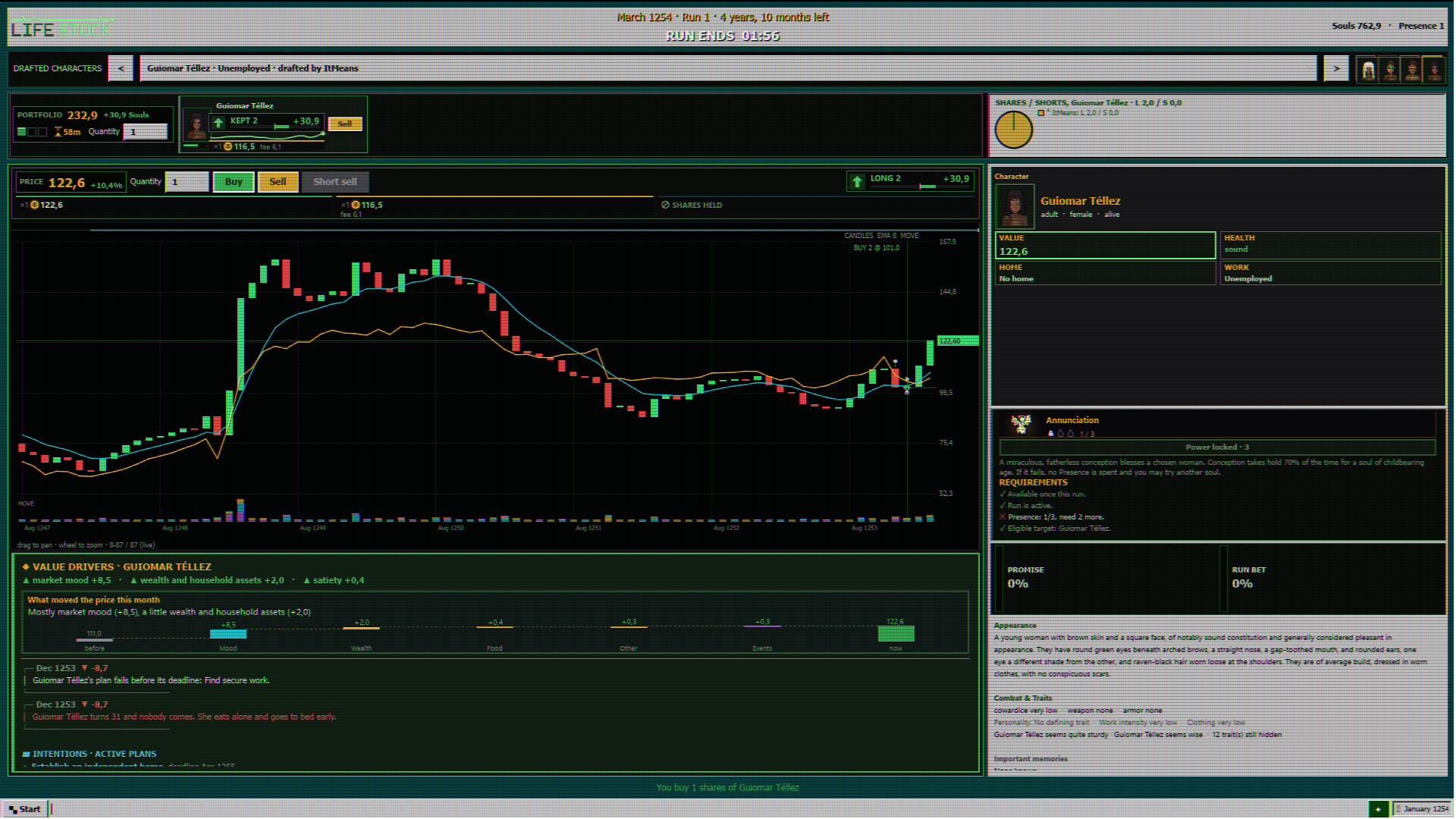Click the HEALTH sound stat box

pos(1331,244)
